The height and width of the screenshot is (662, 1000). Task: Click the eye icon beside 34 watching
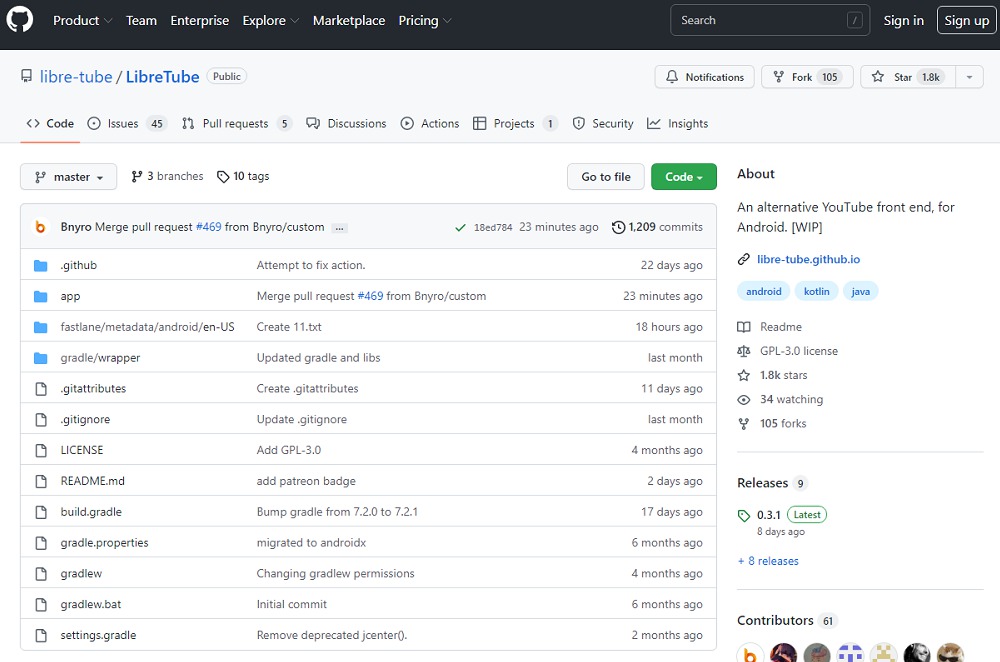[744, 400]
